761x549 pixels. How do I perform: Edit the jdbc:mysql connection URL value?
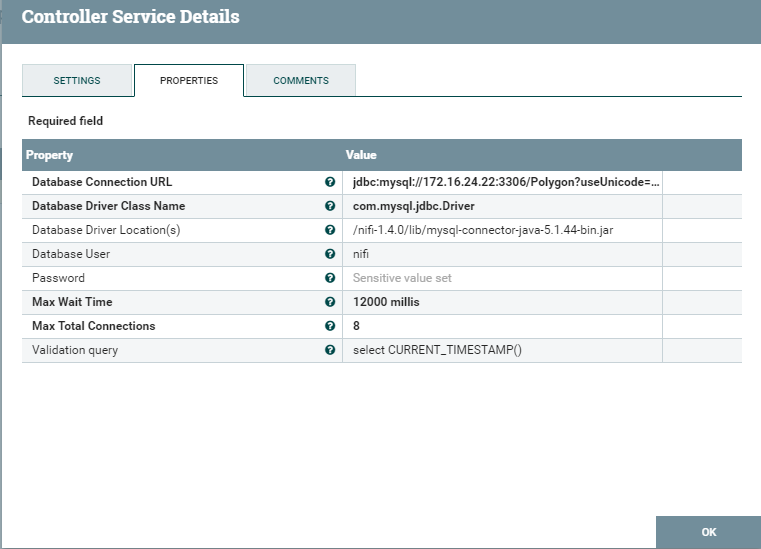505,183
